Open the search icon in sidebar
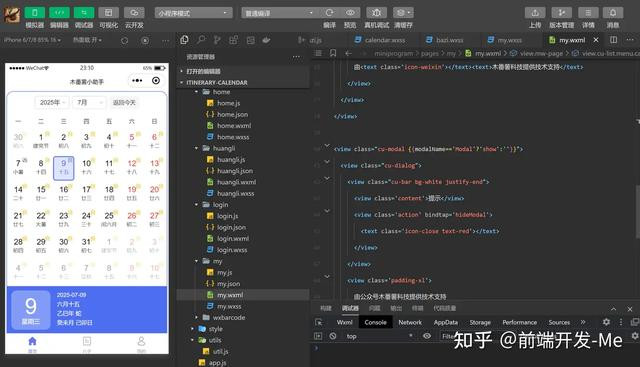This screenshot has height=367, width=640. 201,40
